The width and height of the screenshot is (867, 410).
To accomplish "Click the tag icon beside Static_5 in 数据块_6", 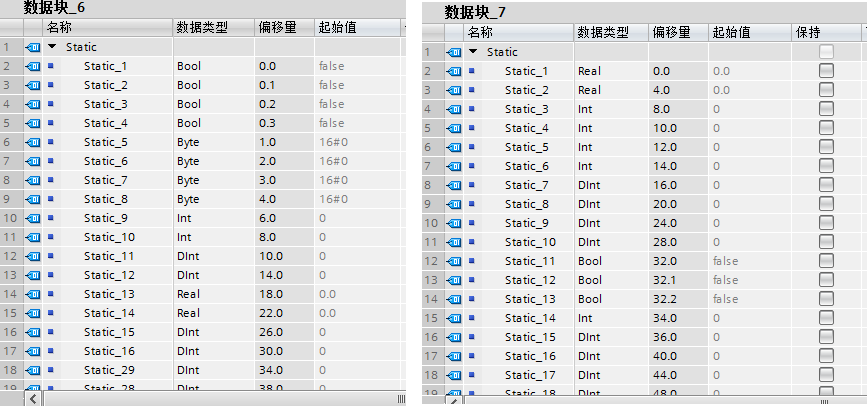I will (32, 142).
